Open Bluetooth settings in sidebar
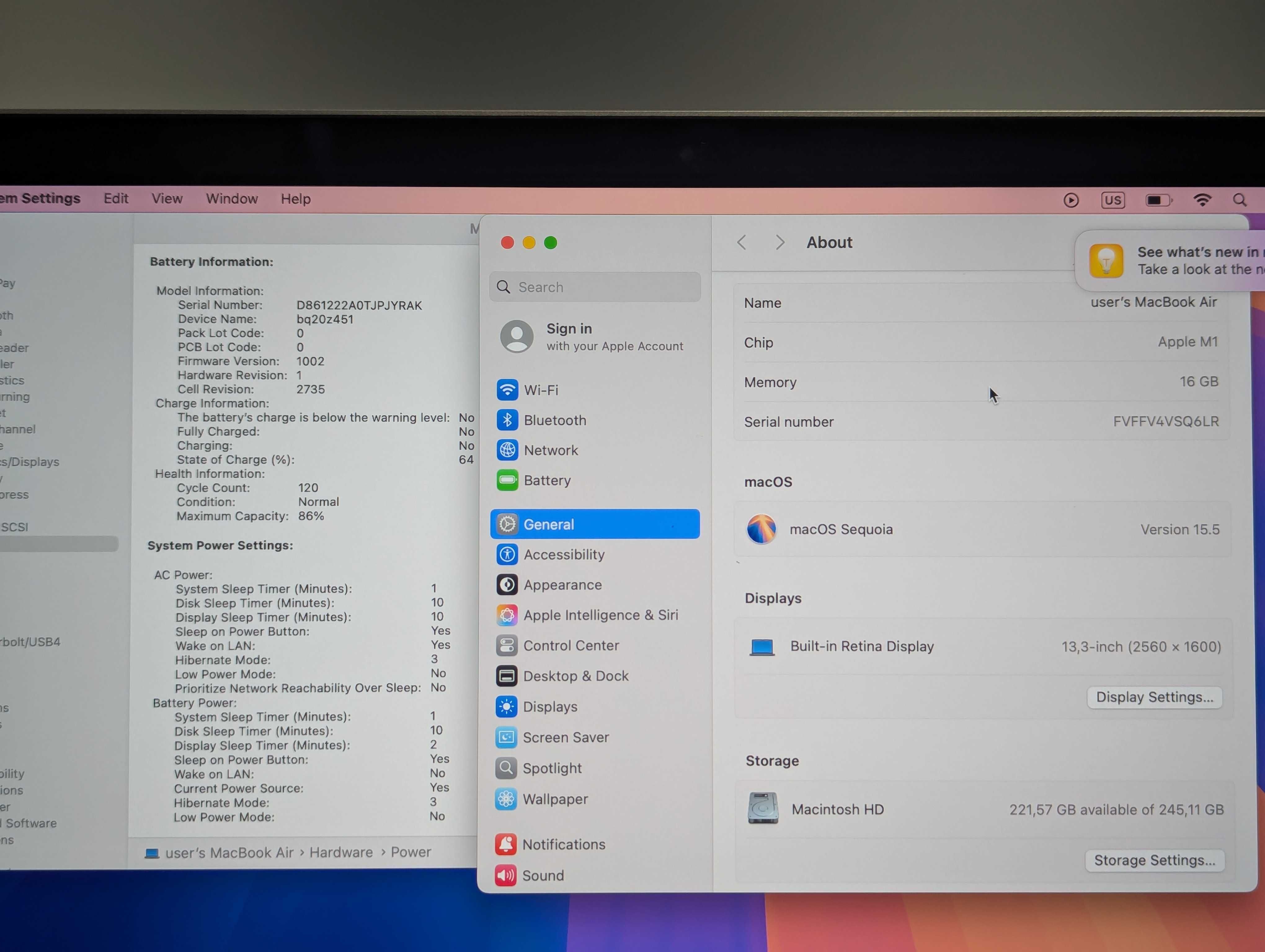The height and width of the screenshot is (952, 1265). point(595,421)
